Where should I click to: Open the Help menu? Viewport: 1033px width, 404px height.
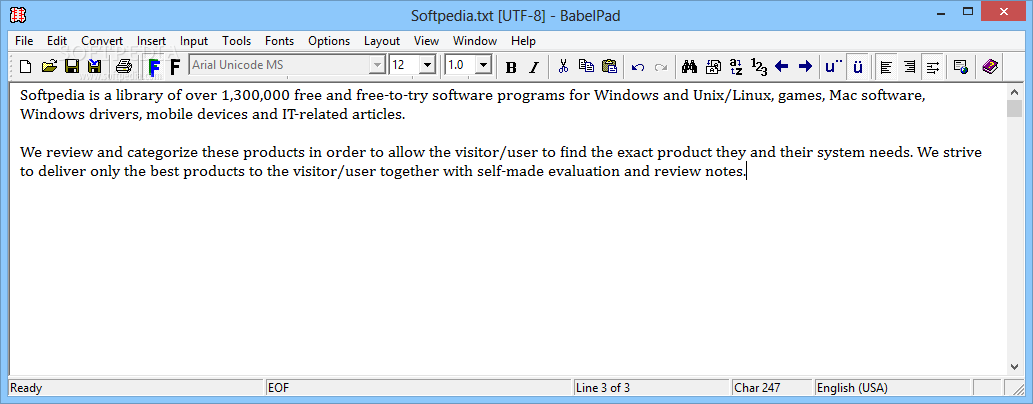click(523, 41)
